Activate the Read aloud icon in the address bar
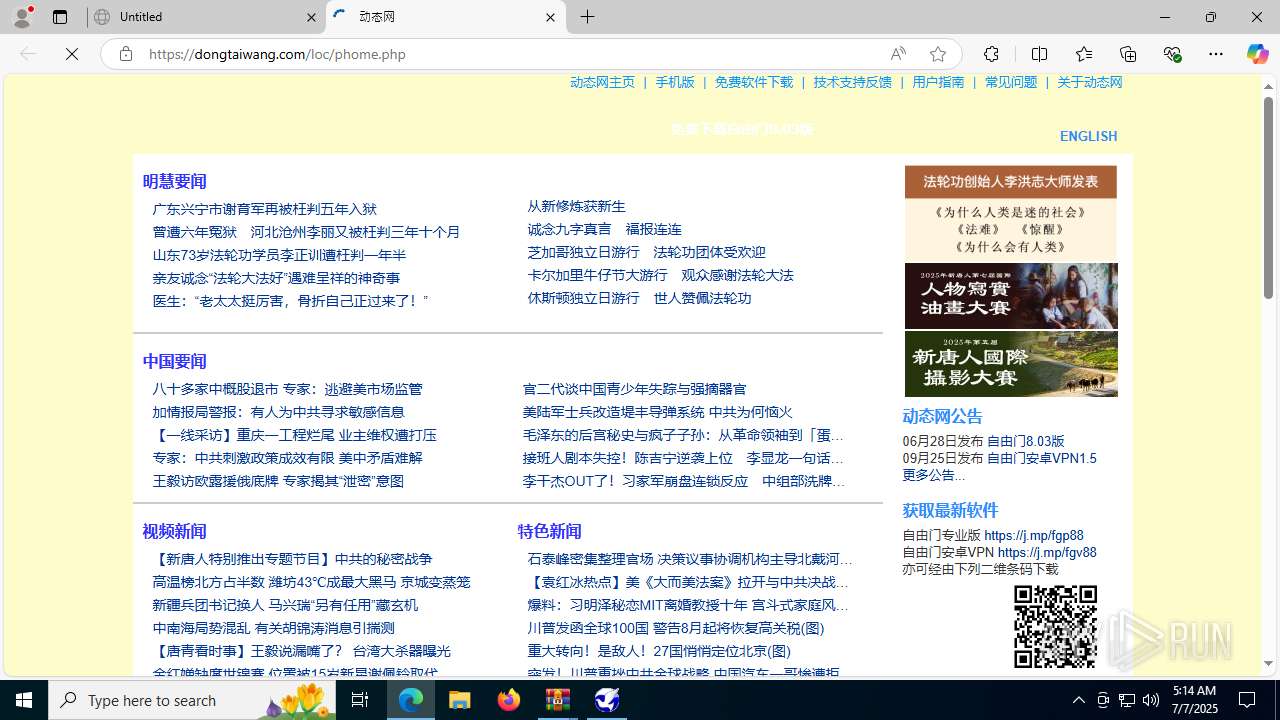This screenshot has width=1280, height=720. point(897,54)
